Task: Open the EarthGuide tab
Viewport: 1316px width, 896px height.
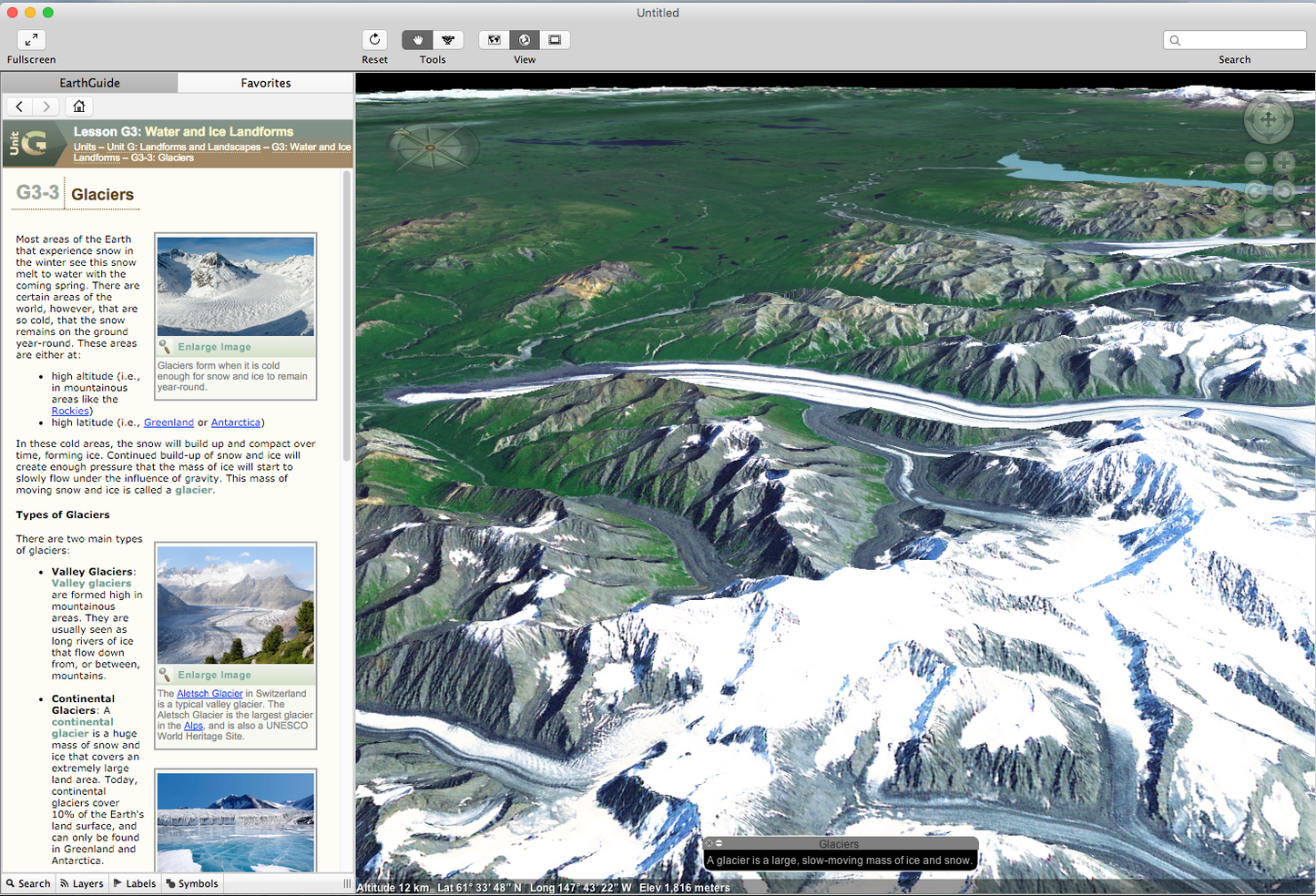Action: coord(89,83)
